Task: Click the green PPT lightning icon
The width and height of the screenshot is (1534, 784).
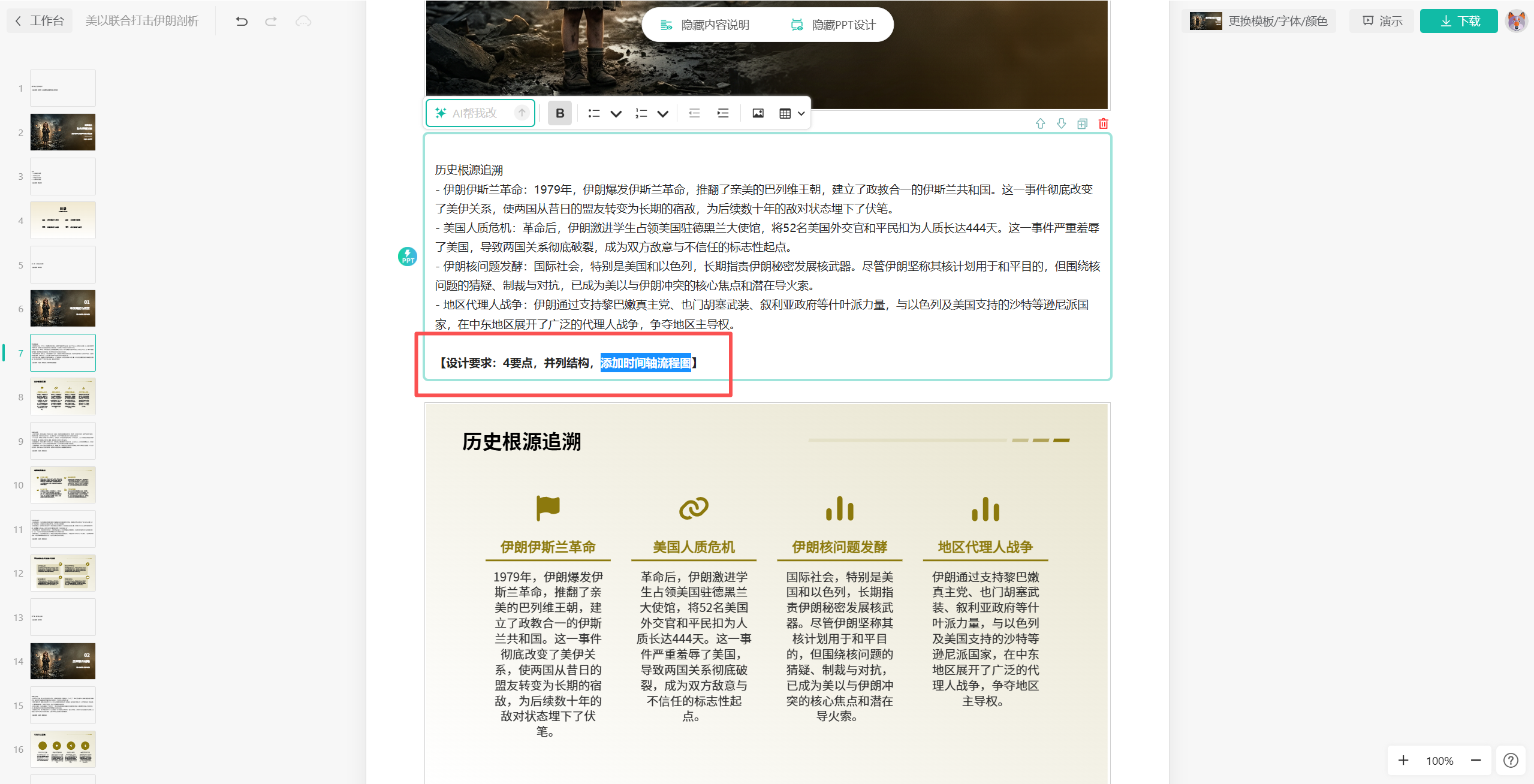Action: (x=408, y=257)
